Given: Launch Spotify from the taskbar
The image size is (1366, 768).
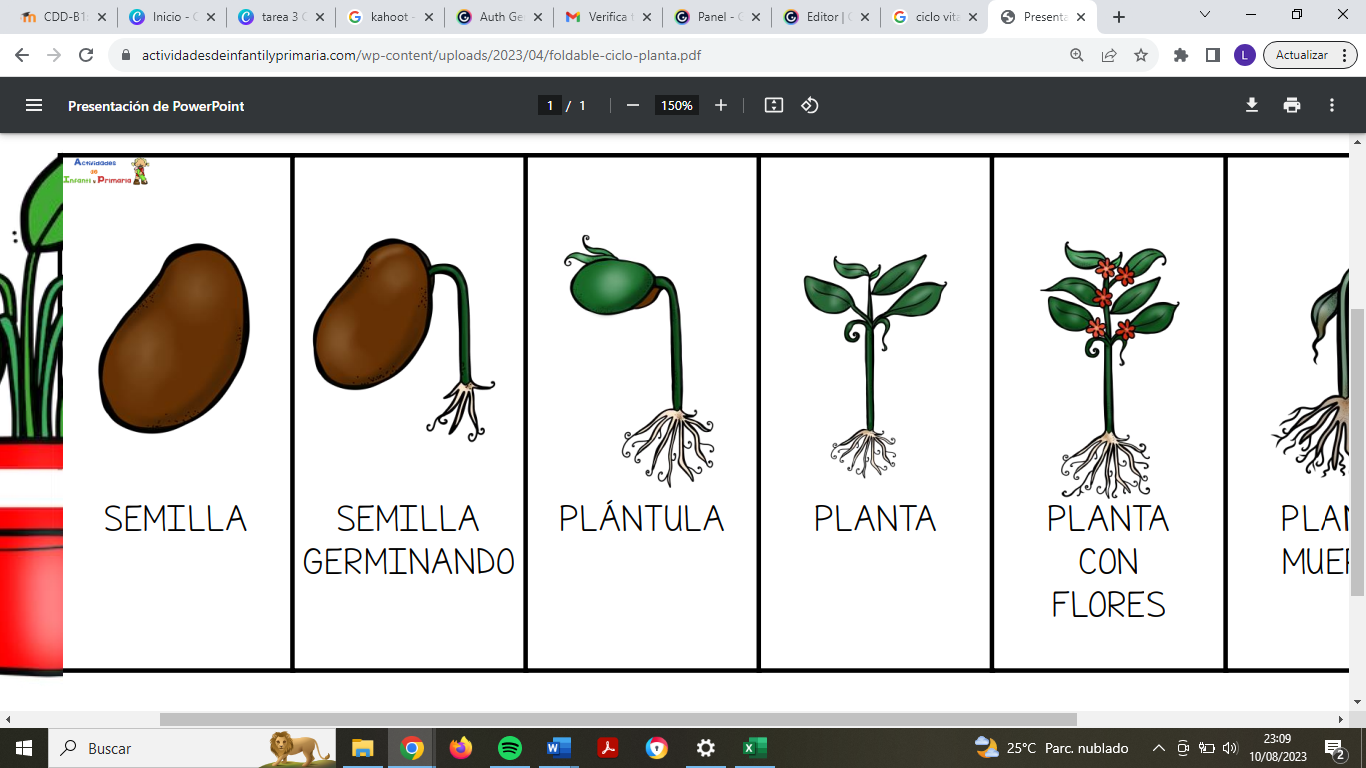Looking at the screenshot, I should tap(508, 748).
